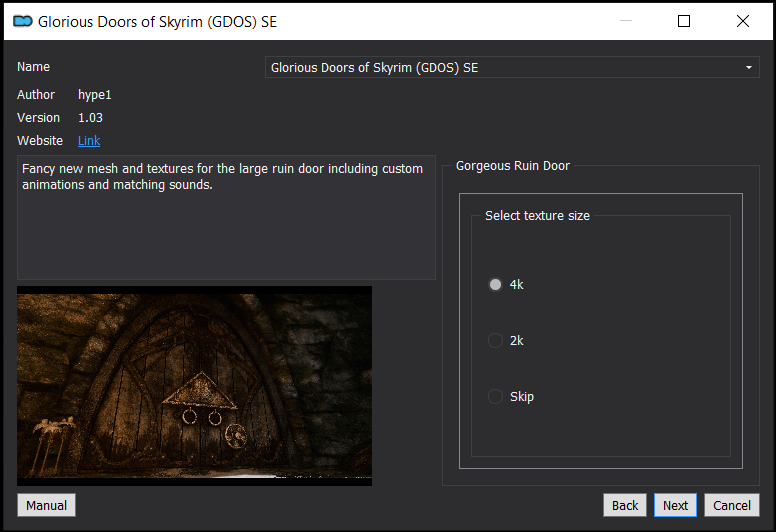Click the version number 1.03
Viewport: 776px width, 532px height.
coord(91,118)
